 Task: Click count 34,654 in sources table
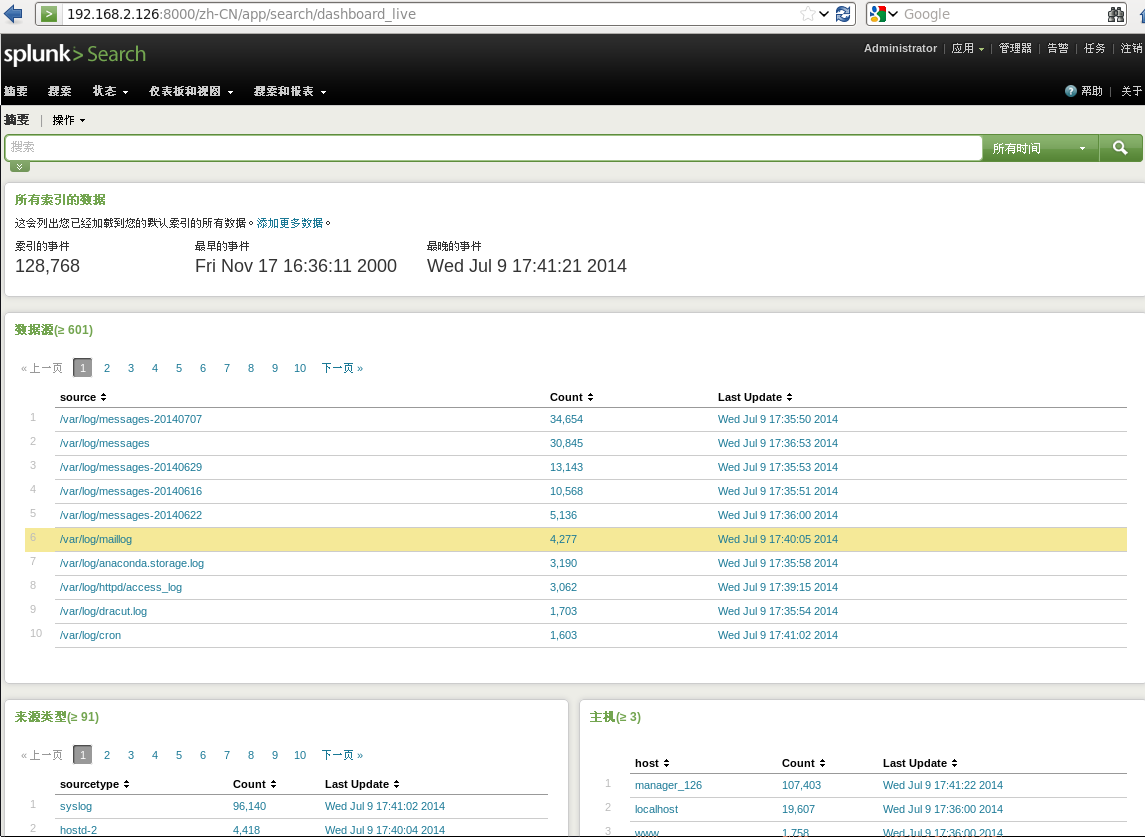click(x=566, y=419)
